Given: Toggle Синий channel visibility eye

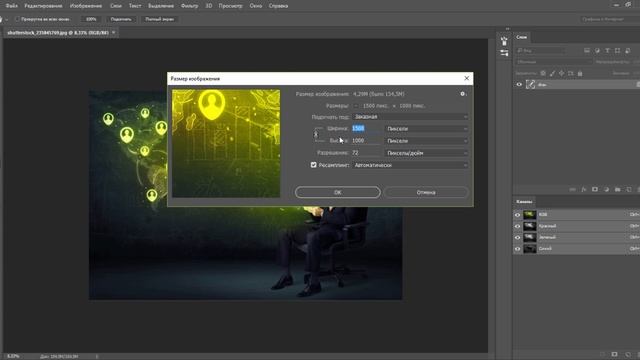Looking at the screenshot, I should (x=518, y=249).
